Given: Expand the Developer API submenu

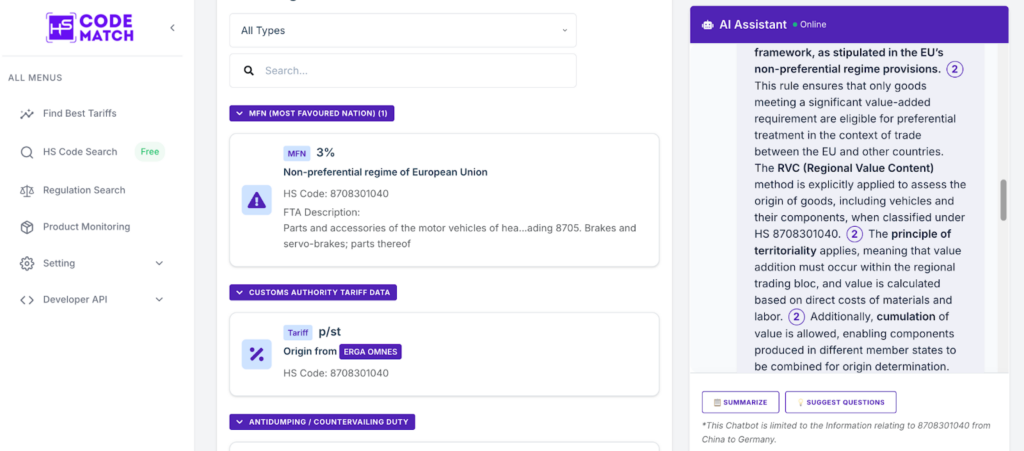Looking at the screenshot, I should pyautogui.click(x=159, y=300).
